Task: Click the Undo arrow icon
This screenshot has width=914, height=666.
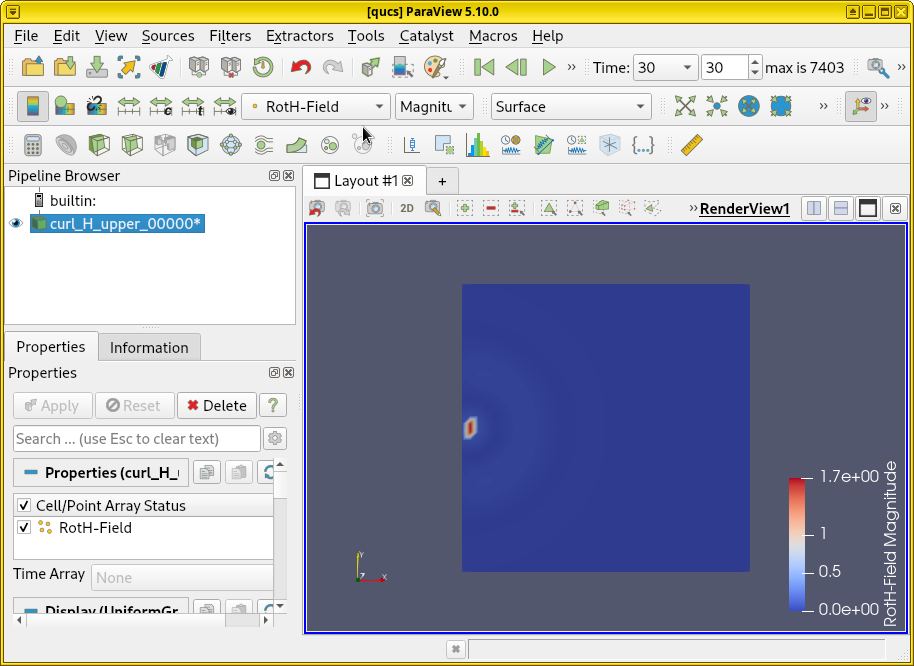Action: coord(300,68)
